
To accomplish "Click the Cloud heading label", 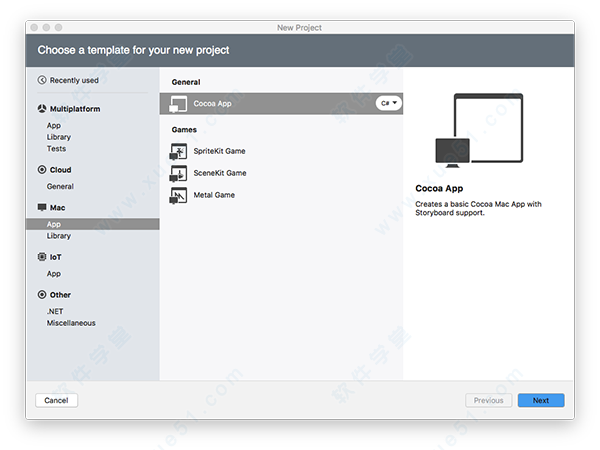I will [x=60, y=170].
